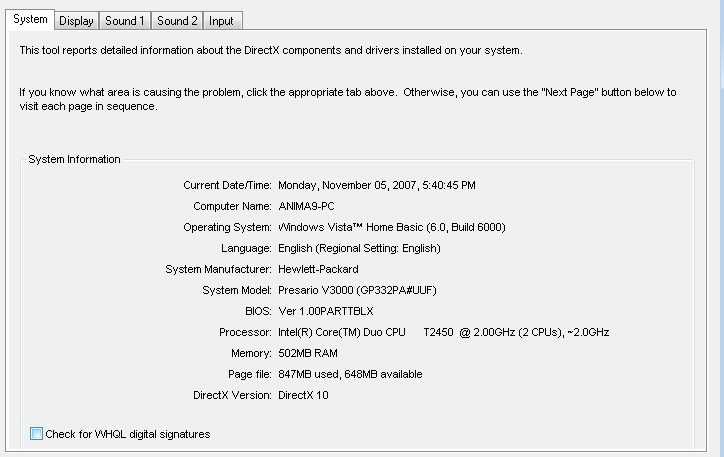Click the DirectX 10 version value

(x=303, y=395)
